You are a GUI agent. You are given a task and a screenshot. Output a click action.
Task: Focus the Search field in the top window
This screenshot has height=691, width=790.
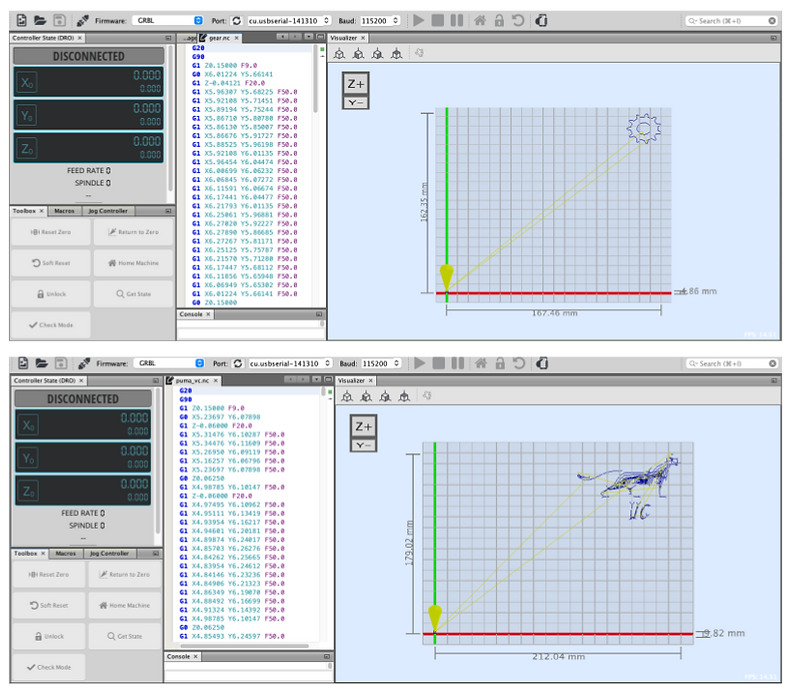731,21
